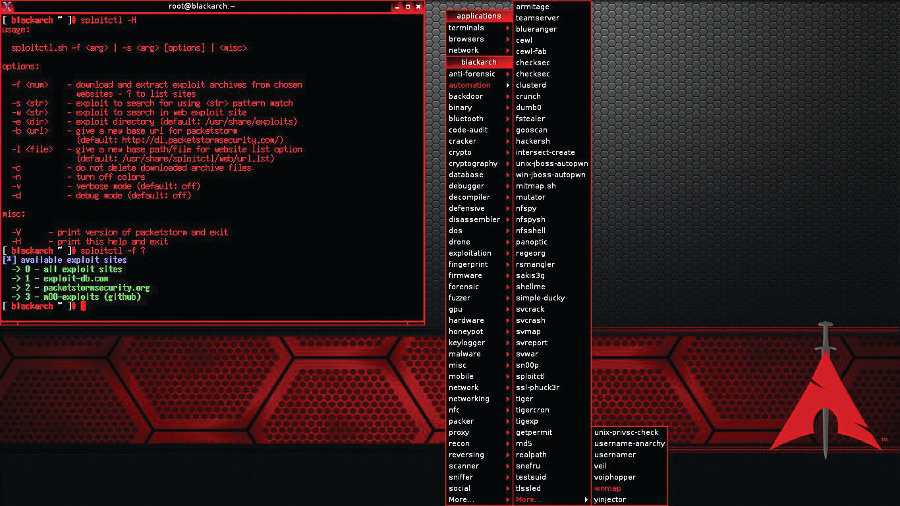Launch clusterd tool
Screen dimensions: 900x506
(x=531, y=85)
